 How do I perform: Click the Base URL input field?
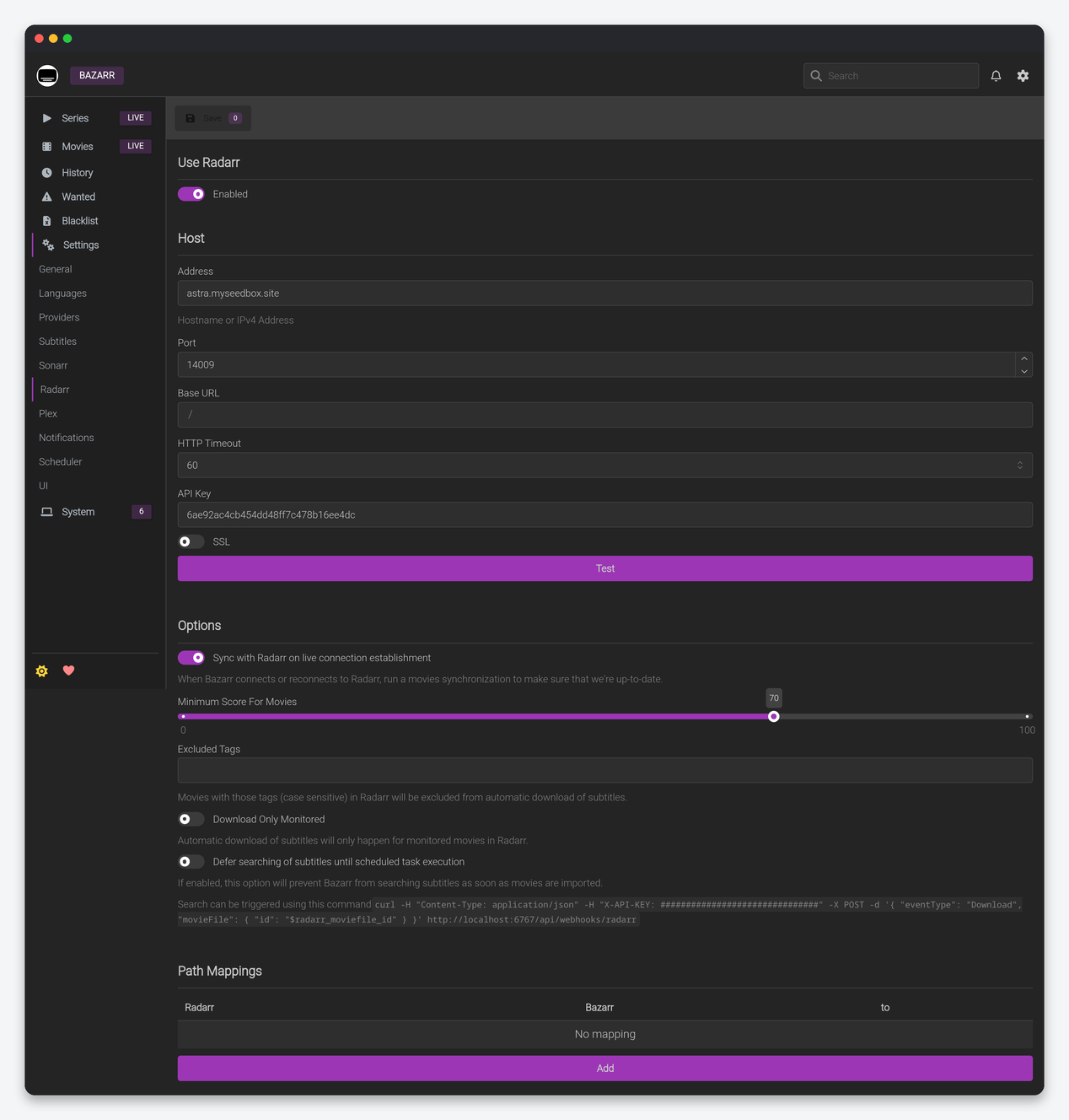click(x=605, y=415)
